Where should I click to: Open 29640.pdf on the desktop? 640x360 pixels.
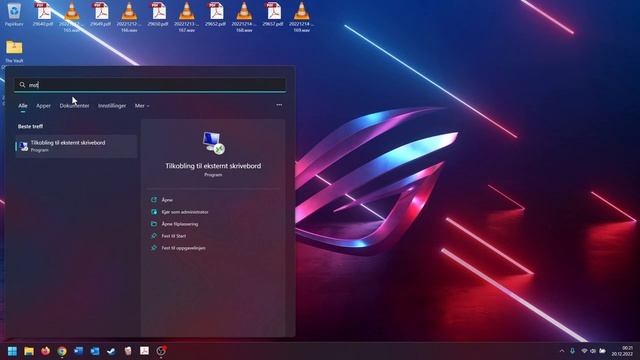click(x=43, y=14)
